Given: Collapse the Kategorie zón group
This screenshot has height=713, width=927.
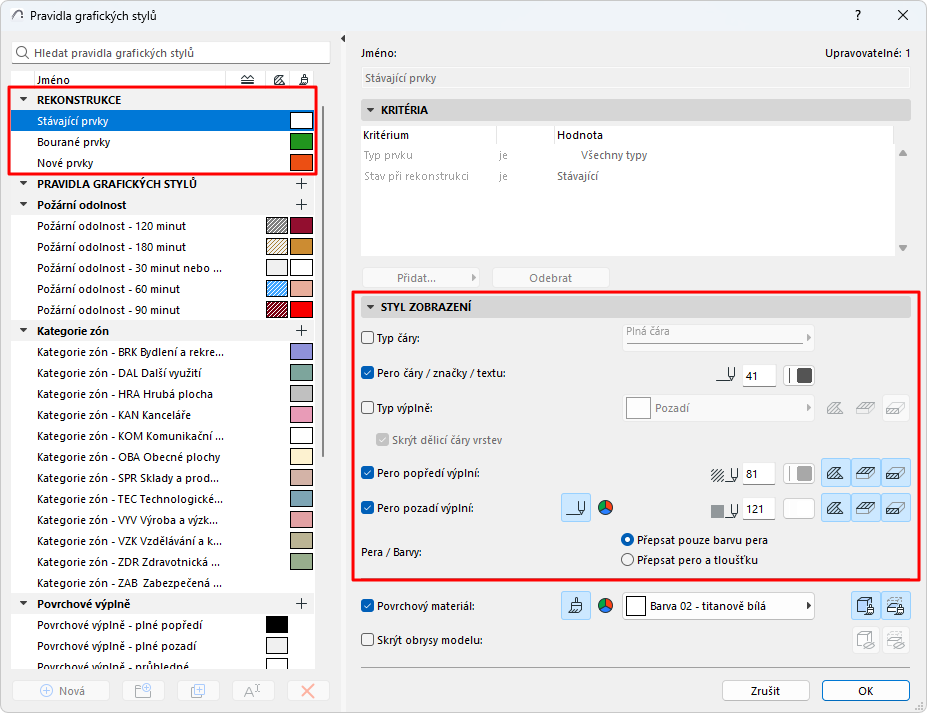Looking at the screenshot, I should [x=24, y=330].
